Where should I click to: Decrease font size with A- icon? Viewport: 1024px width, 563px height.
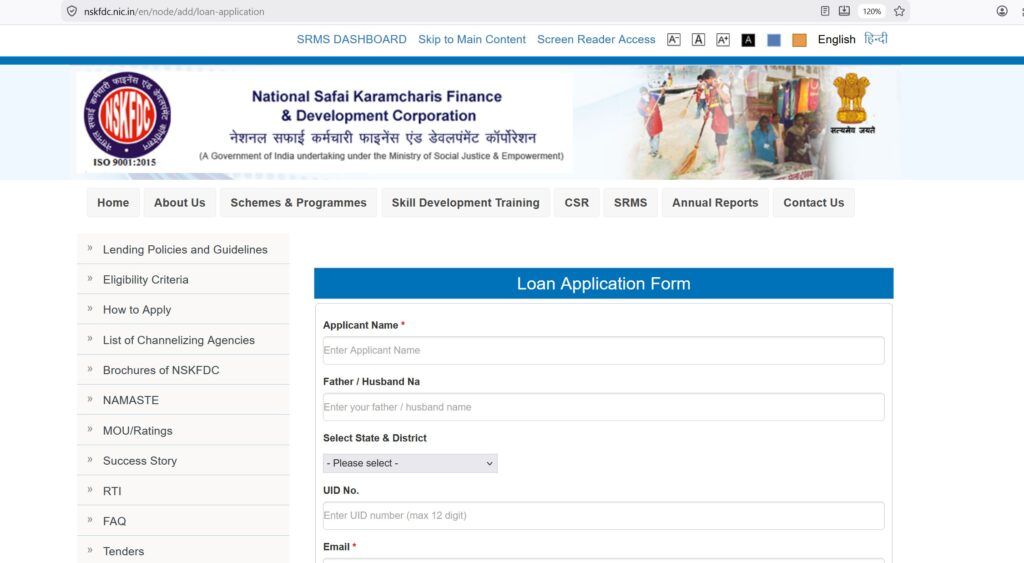(673, 40)
